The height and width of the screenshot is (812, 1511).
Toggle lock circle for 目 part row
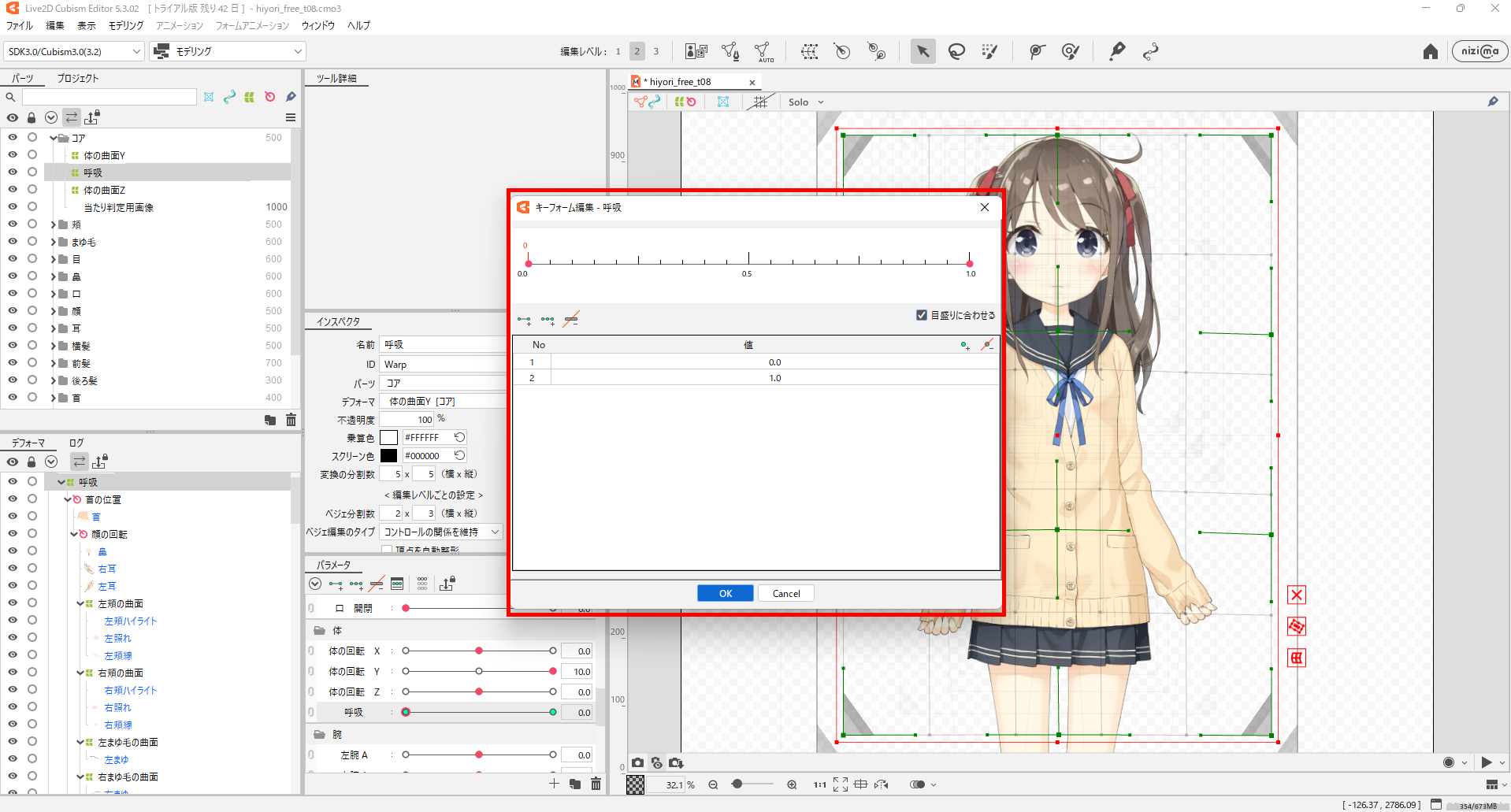[x=32, y=259]
